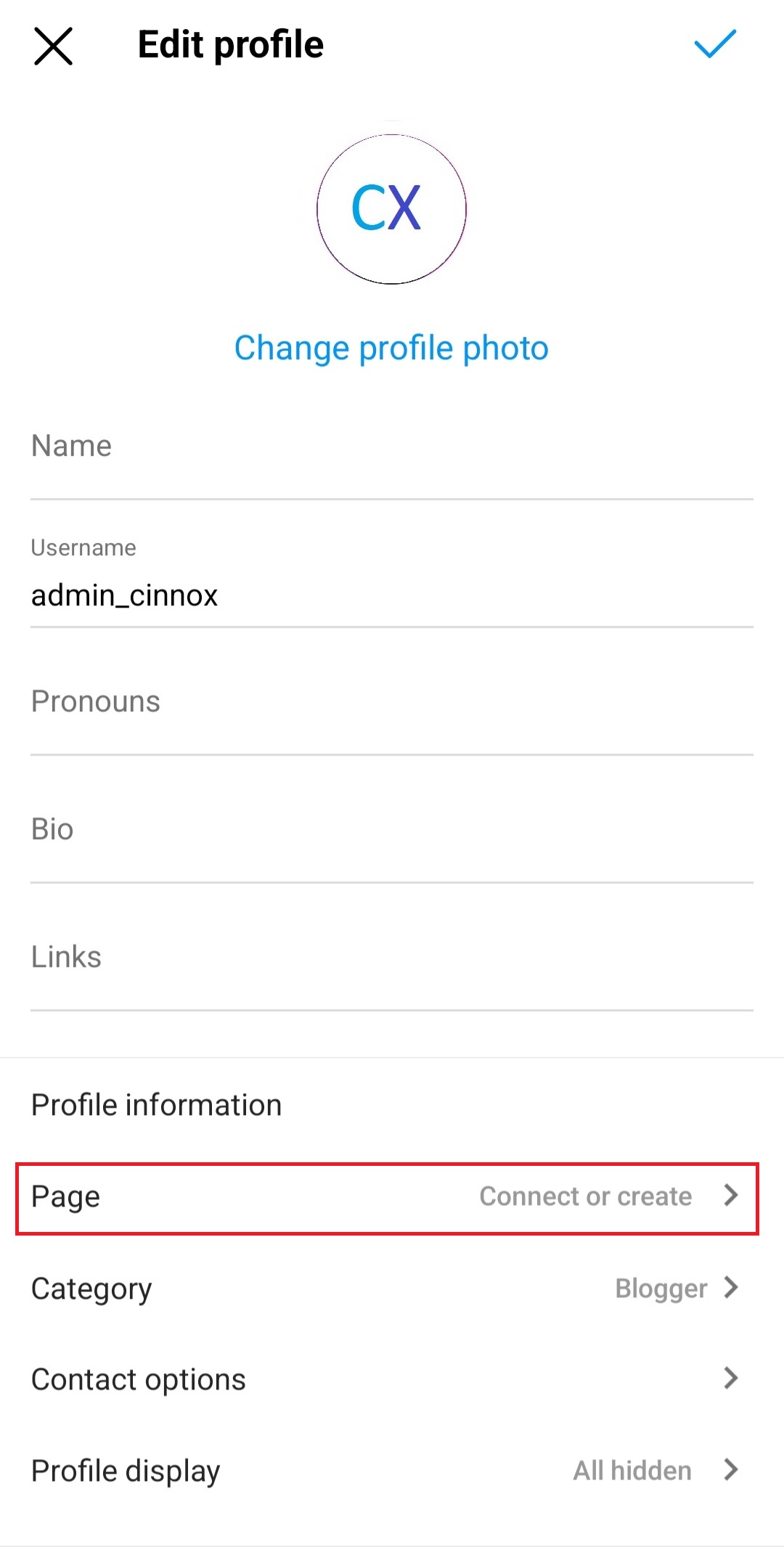
Task: Focus the Name input field
Action: pyautogui.click(x=391, y=446)
